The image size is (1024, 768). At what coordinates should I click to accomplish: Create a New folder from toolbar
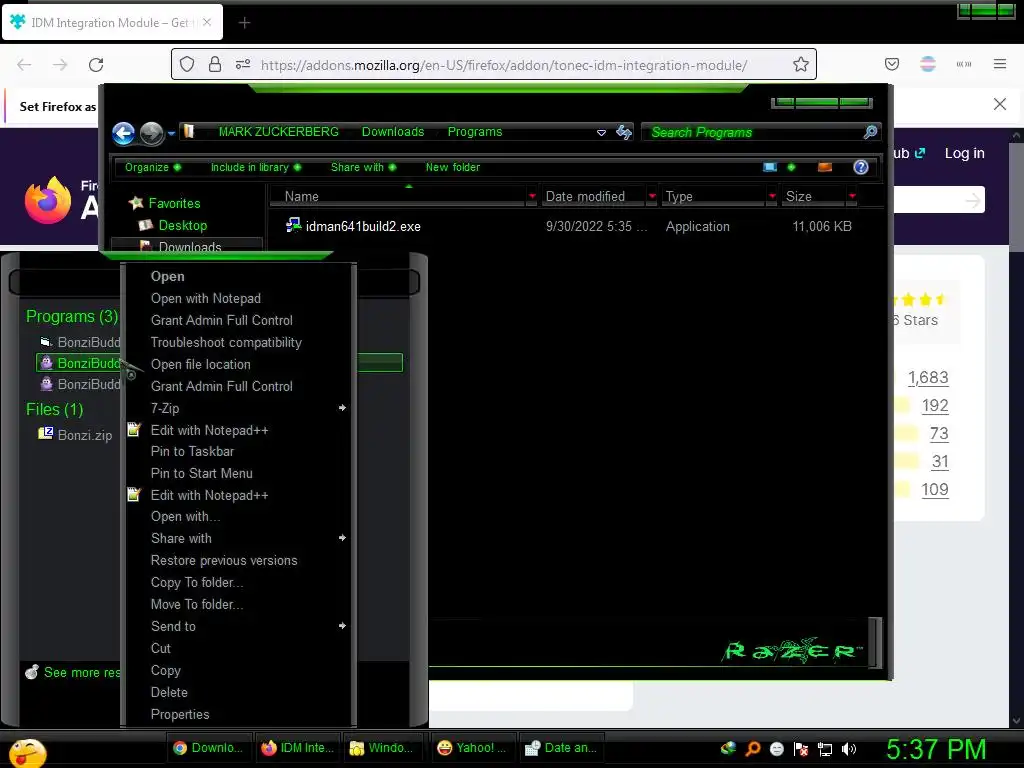(453, 167)
